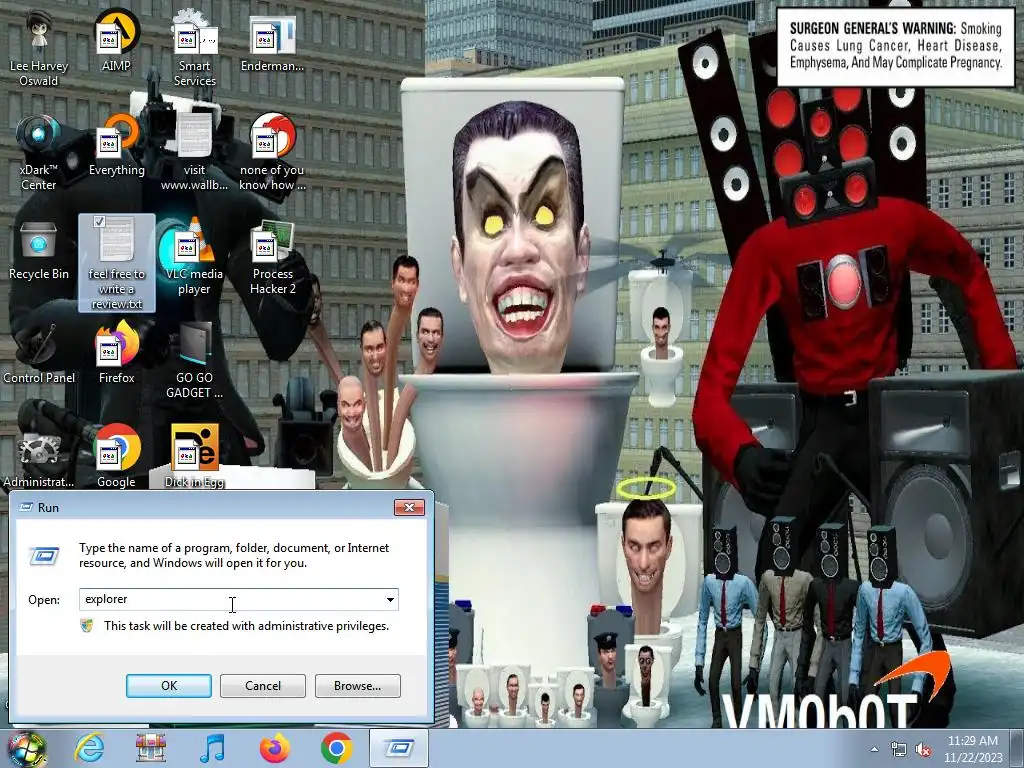The image size is (1024, 768).
Task: Open the Lee Harvey Oswald desktop icon
Action: coord(39,49)
